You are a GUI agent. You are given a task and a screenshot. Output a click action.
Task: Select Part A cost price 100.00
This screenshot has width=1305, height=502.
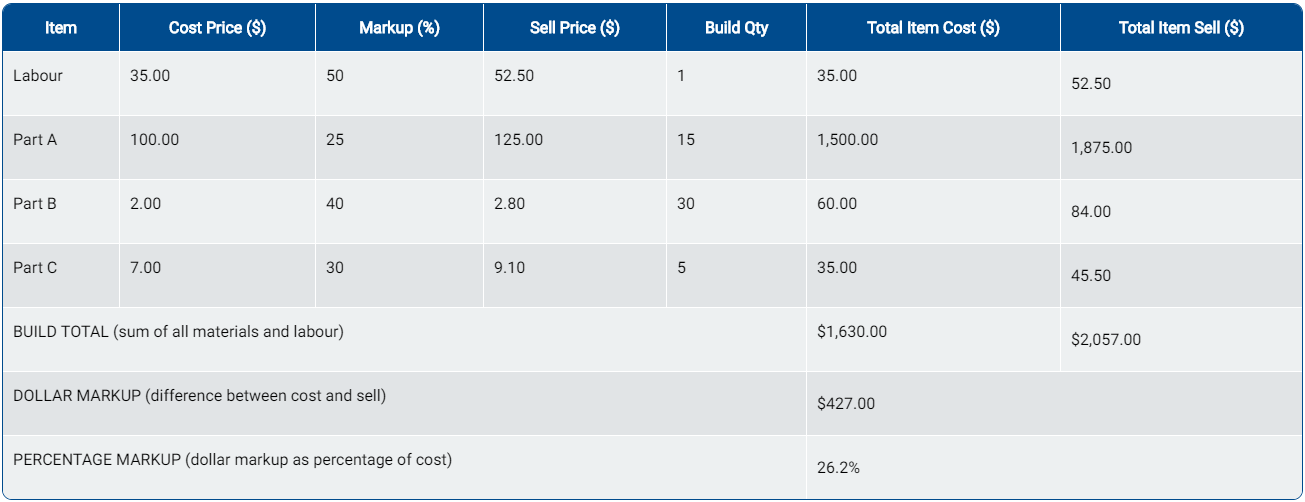[x=155, y=140]
